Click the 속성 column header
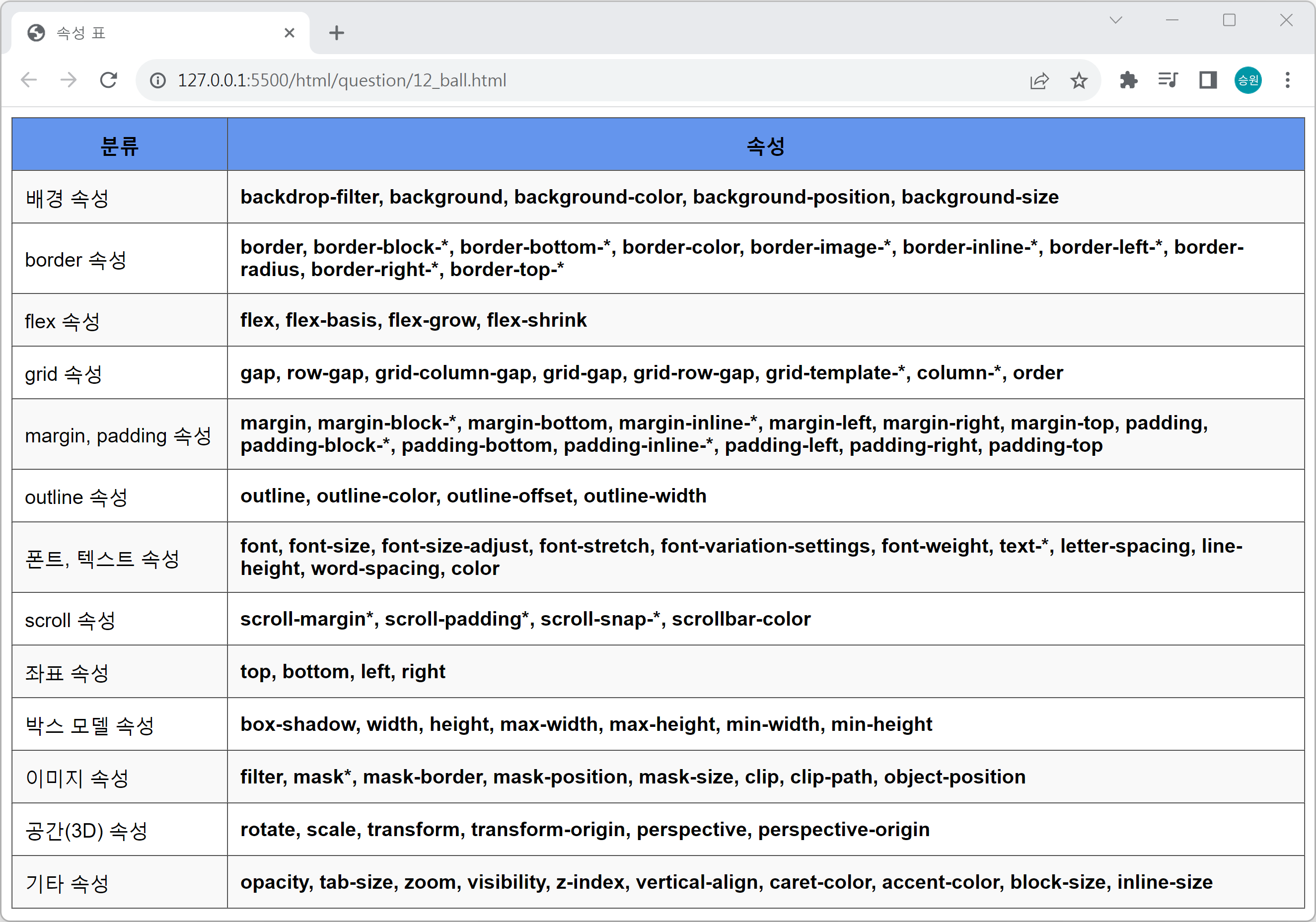The image size is (1316, 922). click(x=765, y=145)
